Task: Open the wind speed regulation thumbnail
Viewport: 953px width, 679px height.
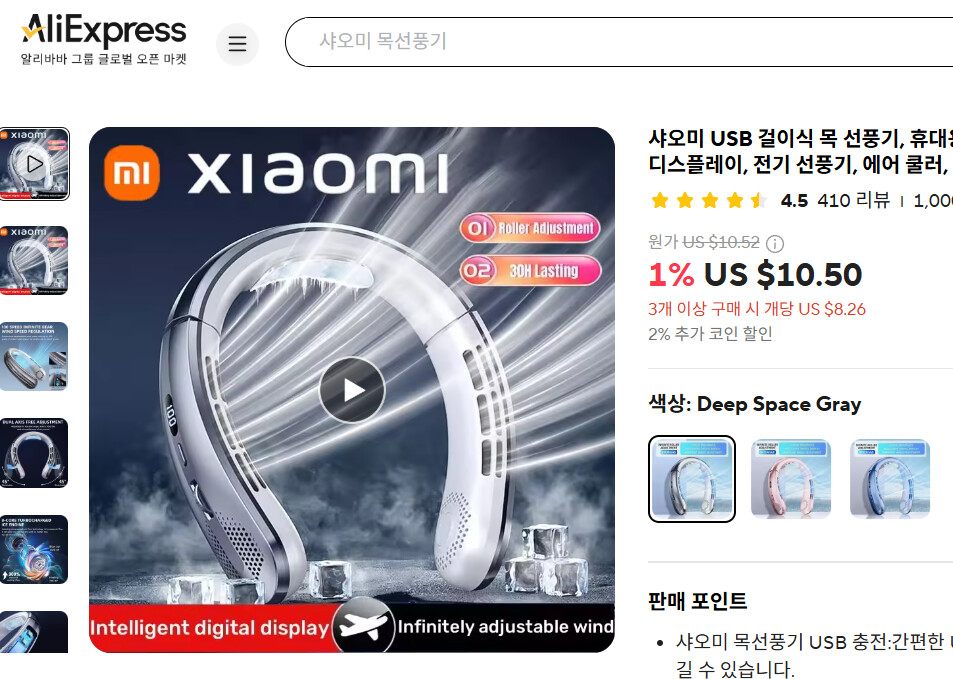Action: (x=34, y=356)
